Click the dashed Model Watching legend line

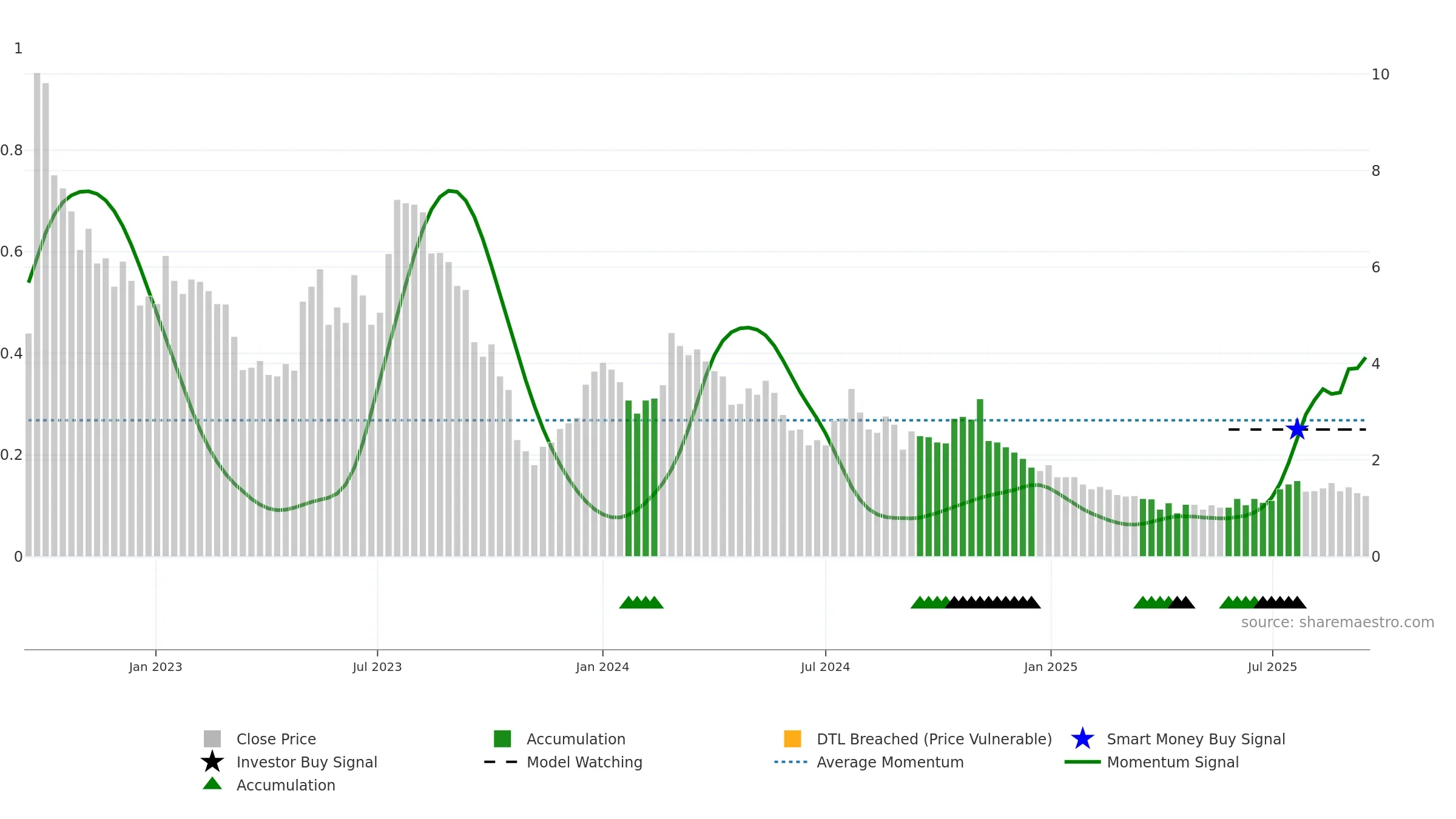click(x=500, y=762)
